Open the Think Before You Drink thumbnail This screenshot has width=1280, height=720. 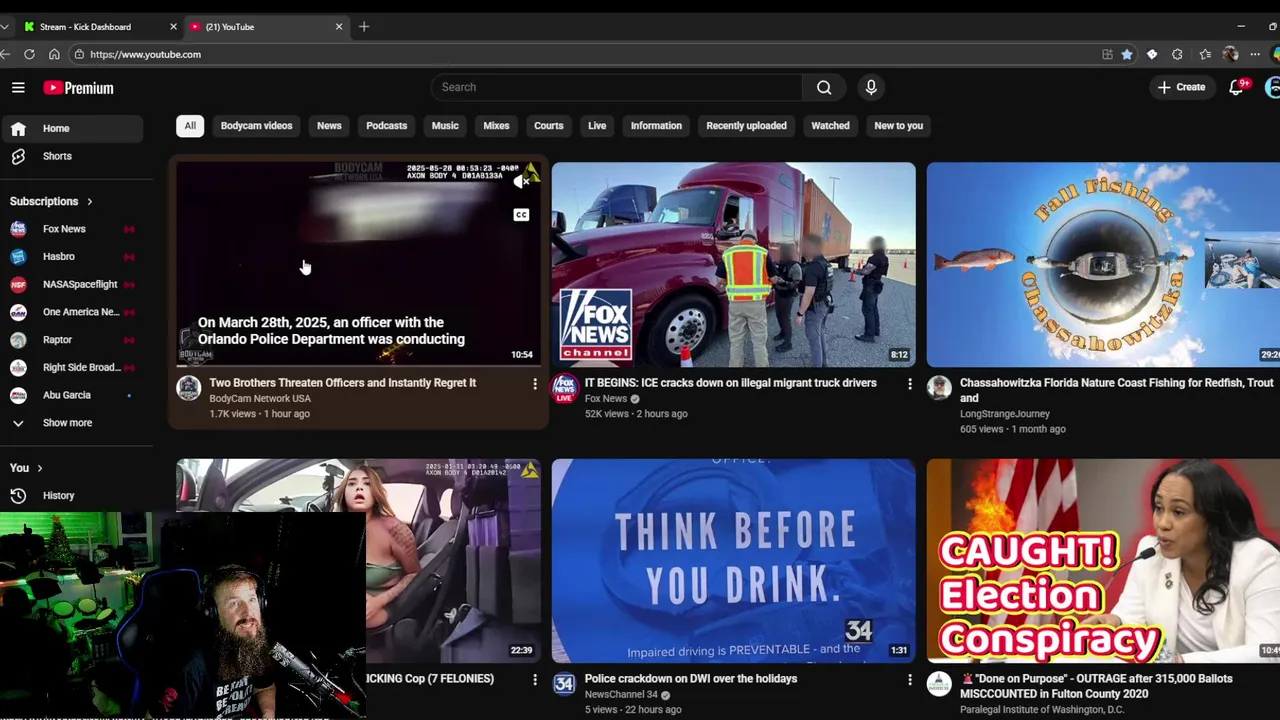tap(734, 560)
